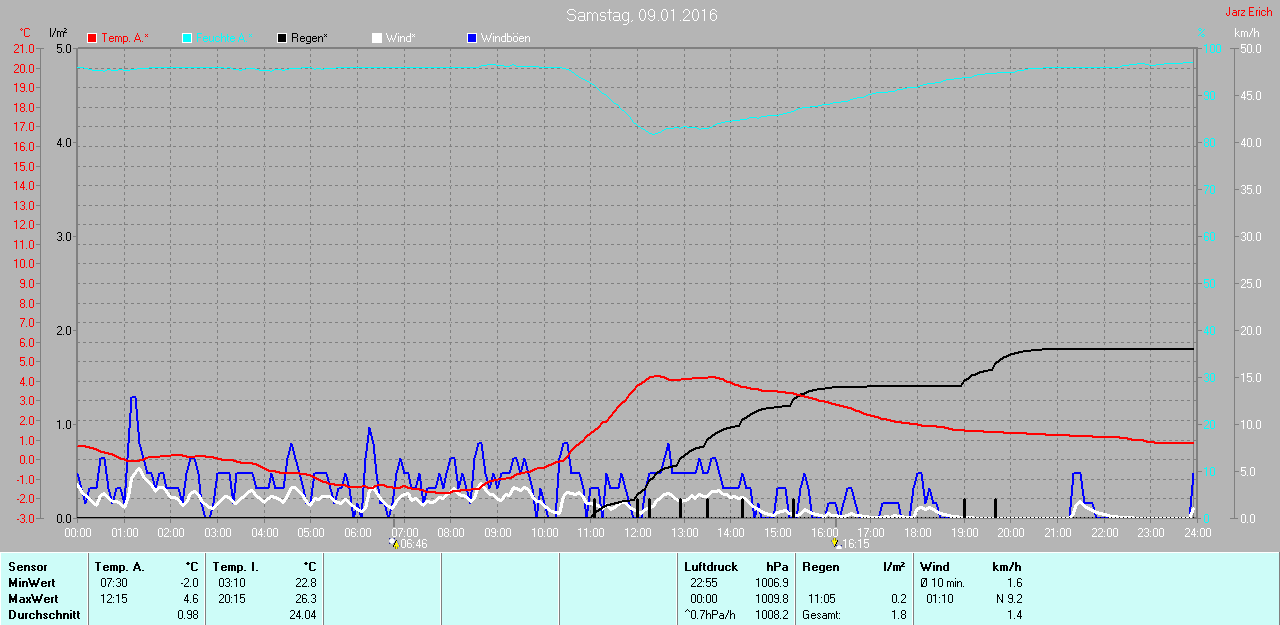Select the 'Regen*' legend label
The image size is (1280, 625).
309,38
